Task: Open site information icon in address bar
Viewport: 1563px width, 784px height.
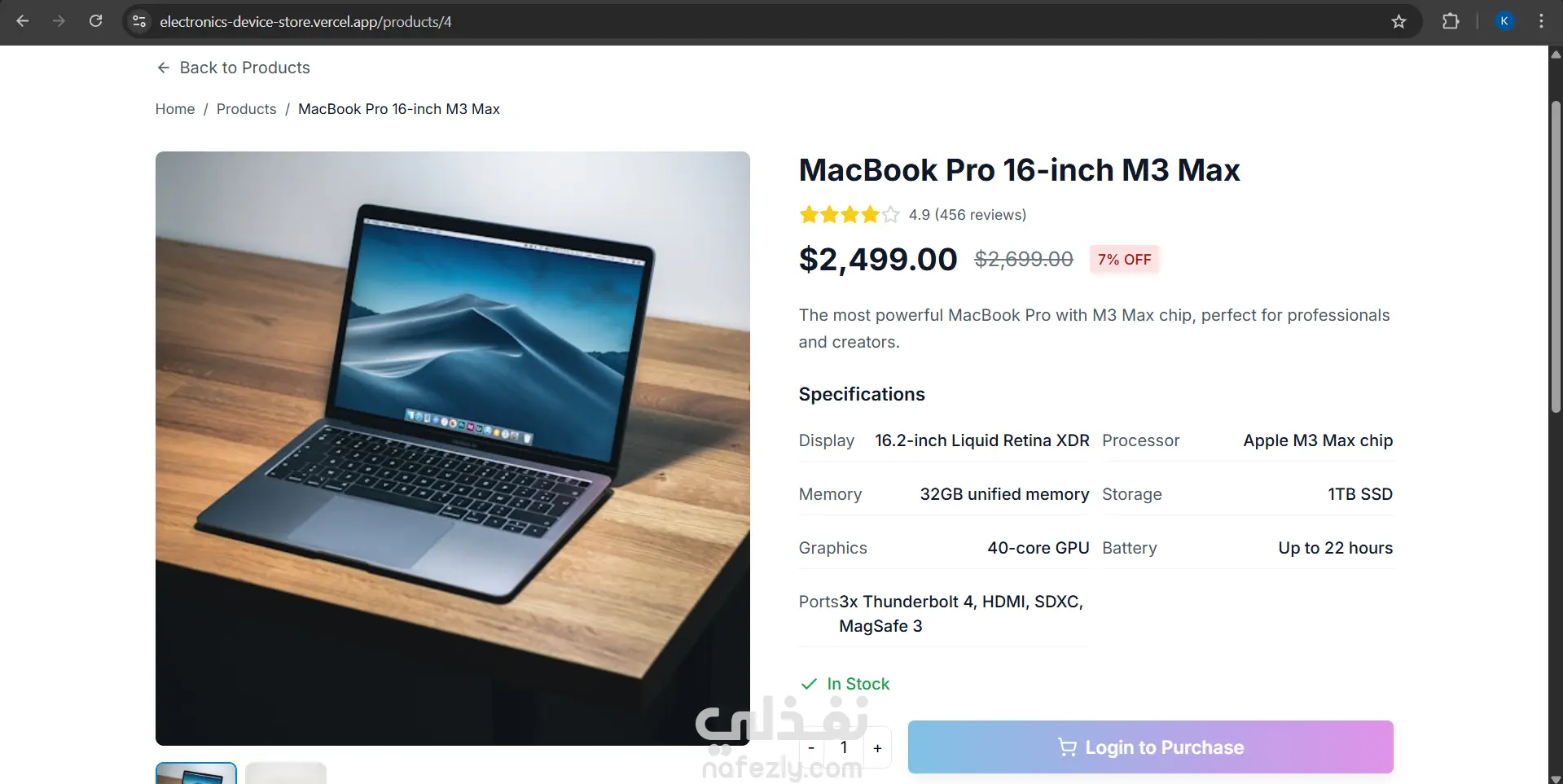Action: click(140, 22)
